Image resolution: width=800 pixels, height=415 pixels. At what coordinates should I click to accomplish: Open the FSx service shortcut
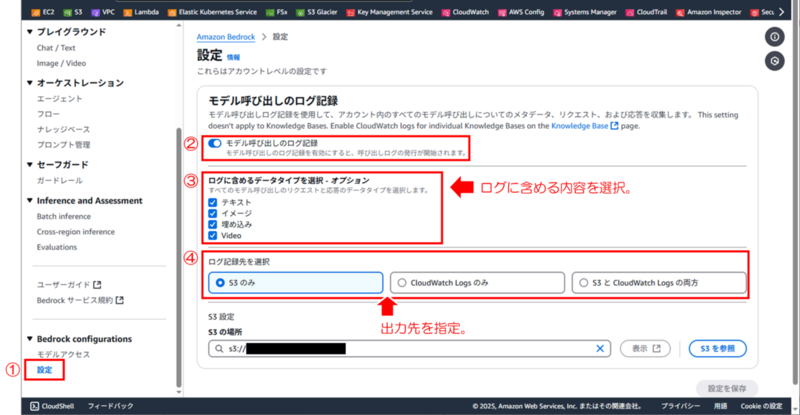(x=277, y=12)
